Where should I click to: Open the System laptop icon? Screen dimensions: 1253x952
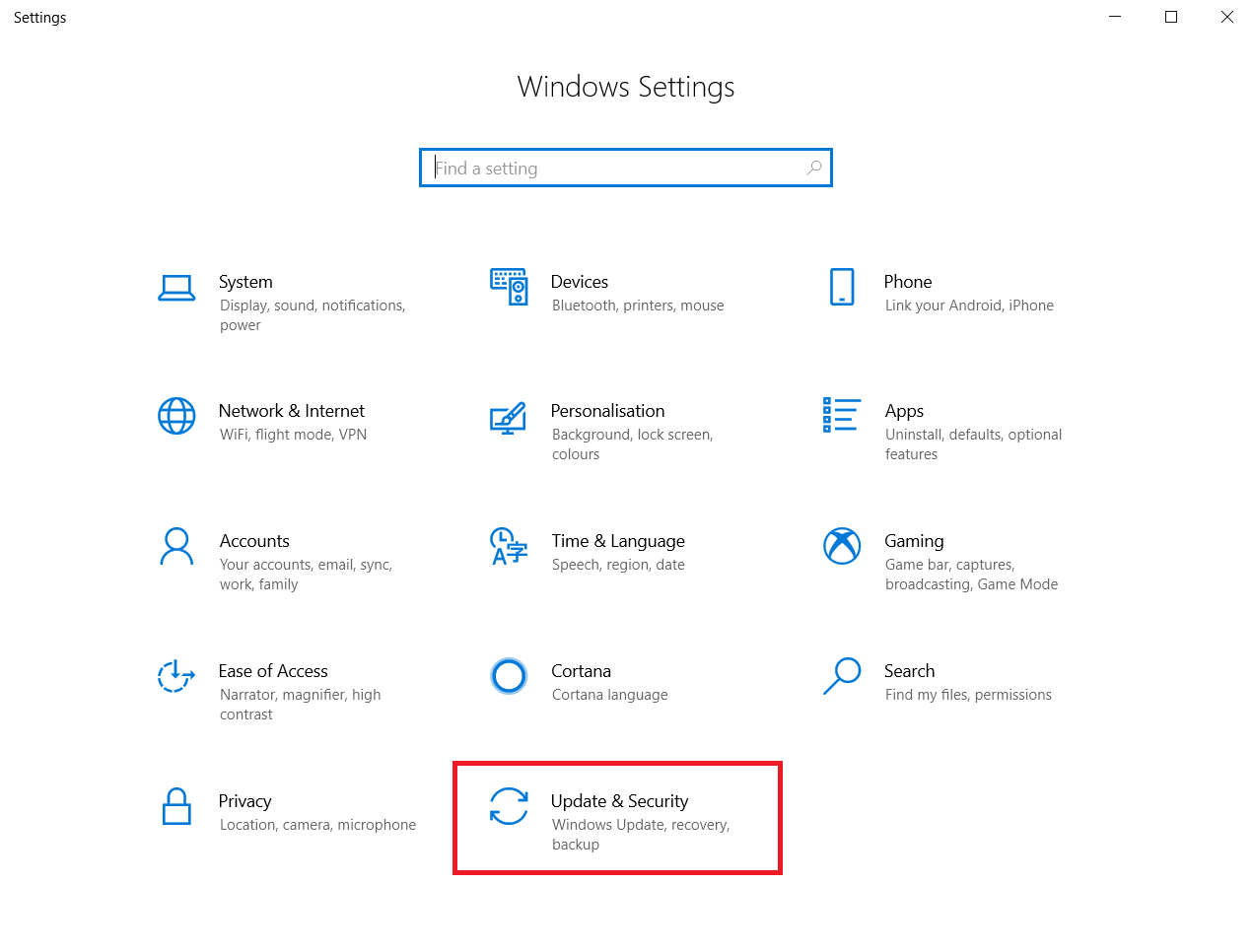[176, 288]
